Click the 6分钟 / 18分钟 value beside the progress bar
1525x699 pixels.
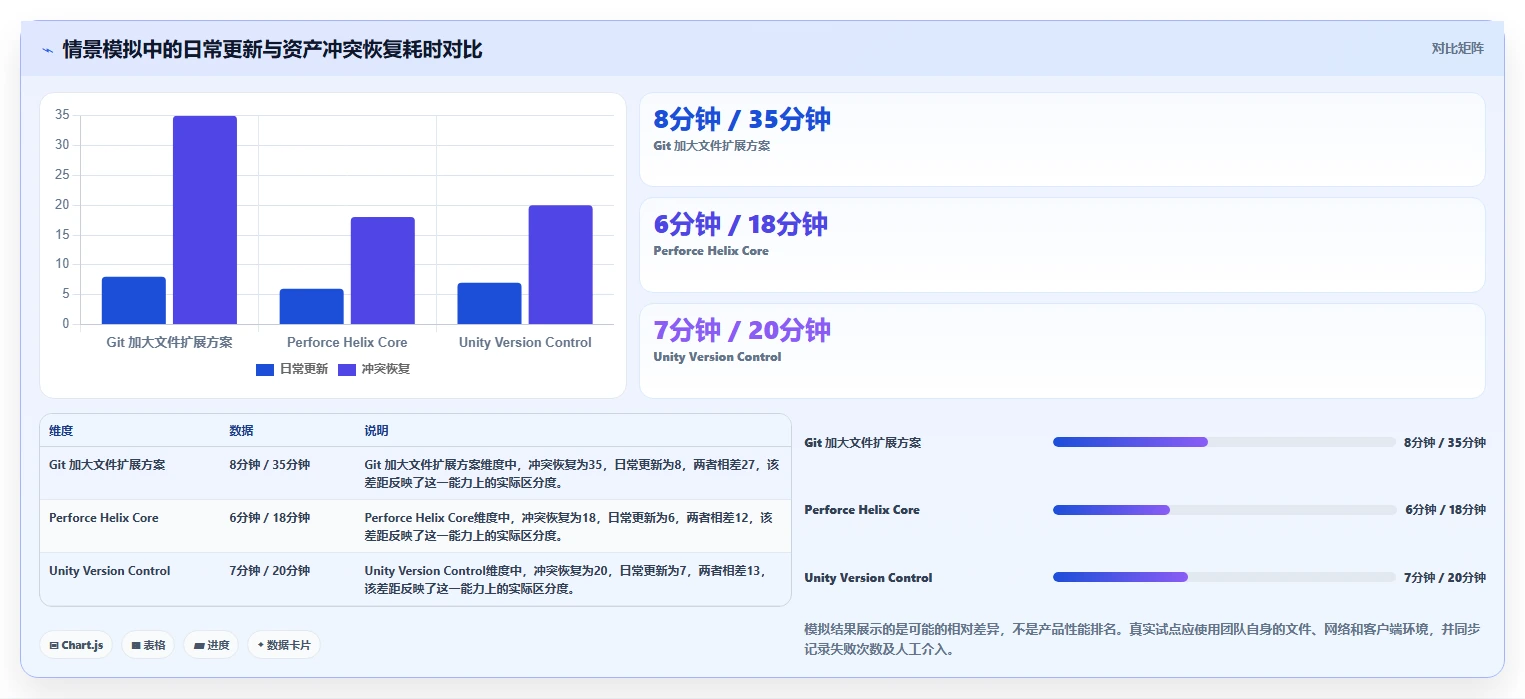(1445, 510)
